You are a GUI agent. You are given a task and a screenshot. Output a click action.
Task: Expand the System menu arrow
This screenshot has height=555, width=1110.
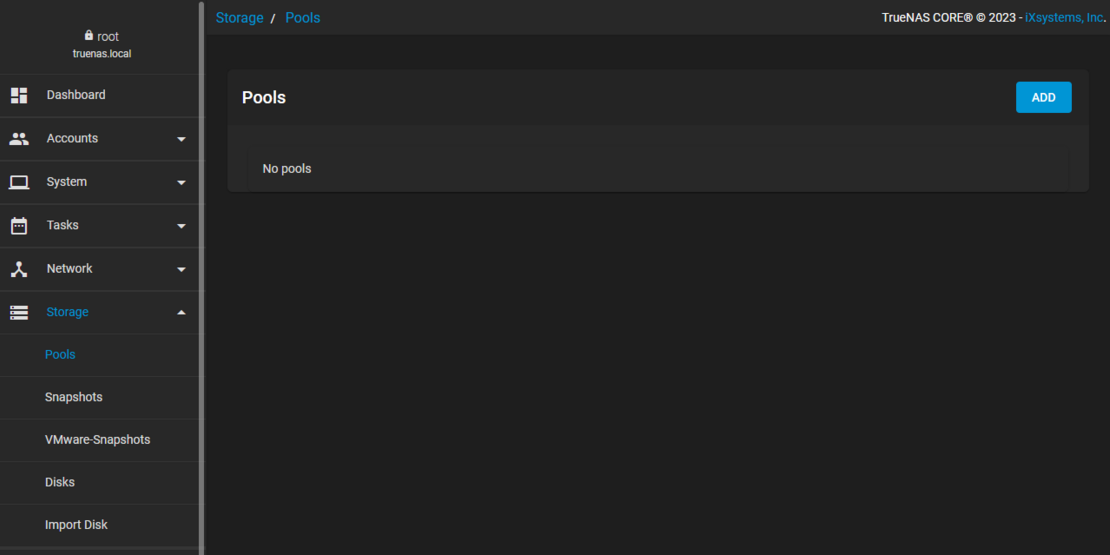tap(181, 182)
